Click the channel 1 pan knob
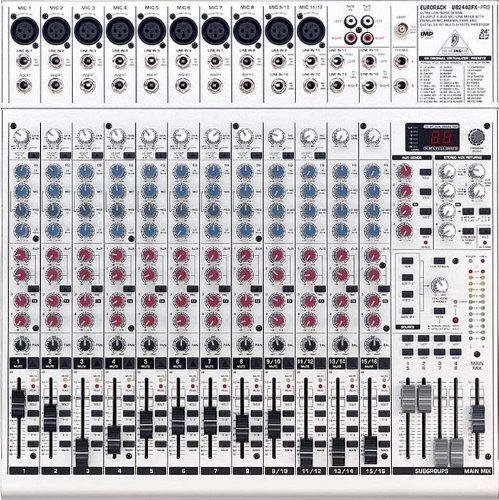The height and width of the screenshot is (500, 499). (21, 345)
